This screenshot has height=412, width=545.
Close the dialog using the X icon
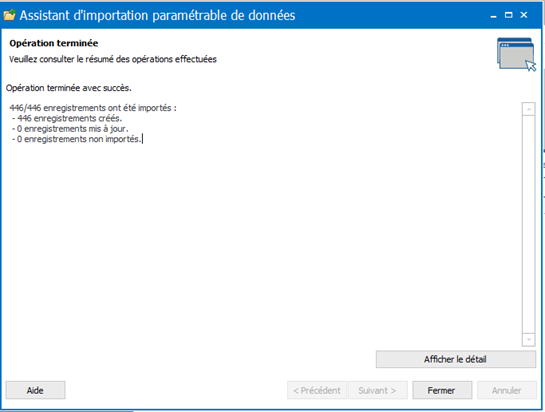tap(524, 15)
